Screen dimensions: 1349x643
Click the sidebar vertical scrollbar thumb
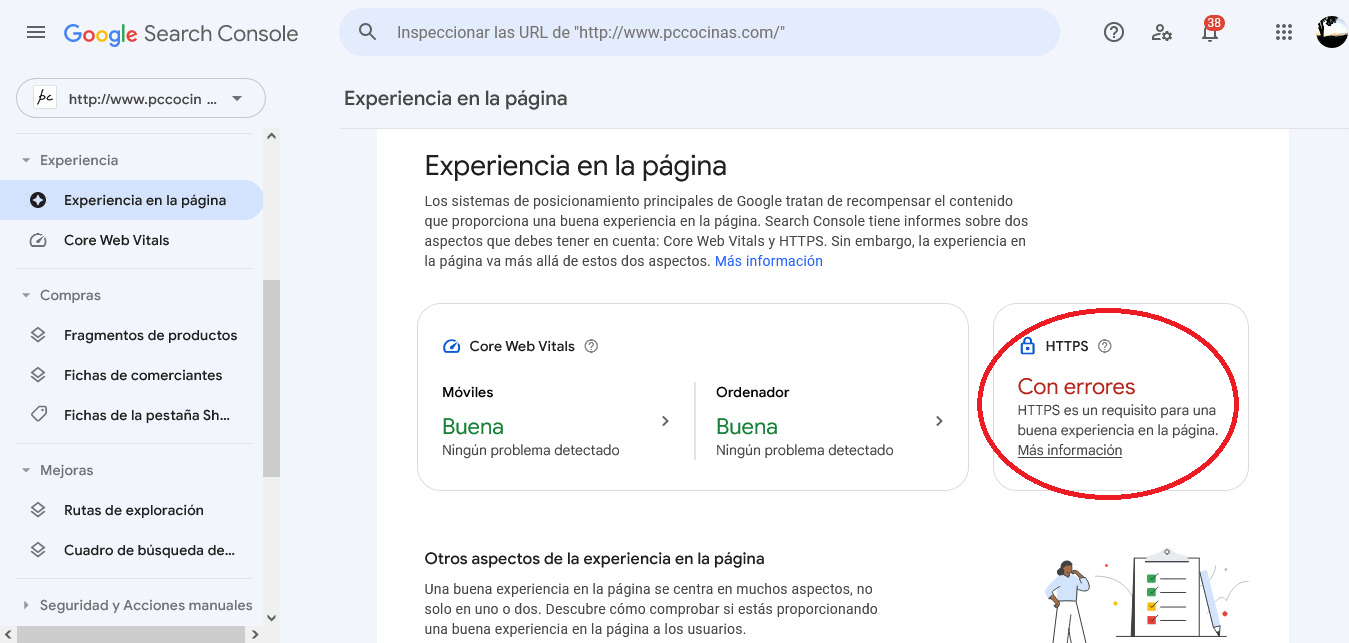(x=271, y=378)
